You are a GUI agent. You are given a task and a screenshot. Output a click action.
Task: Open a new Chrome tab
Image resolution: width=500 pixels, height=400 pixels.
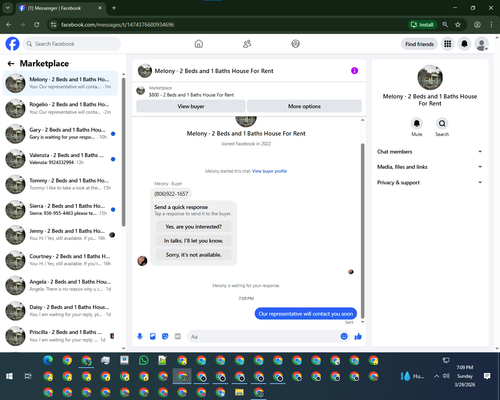tap(114, 8)
